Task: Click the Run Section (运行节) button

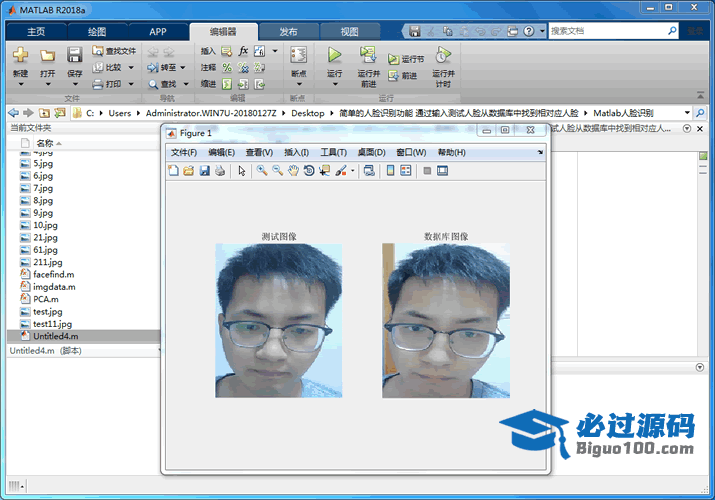Action: point(406,59)
